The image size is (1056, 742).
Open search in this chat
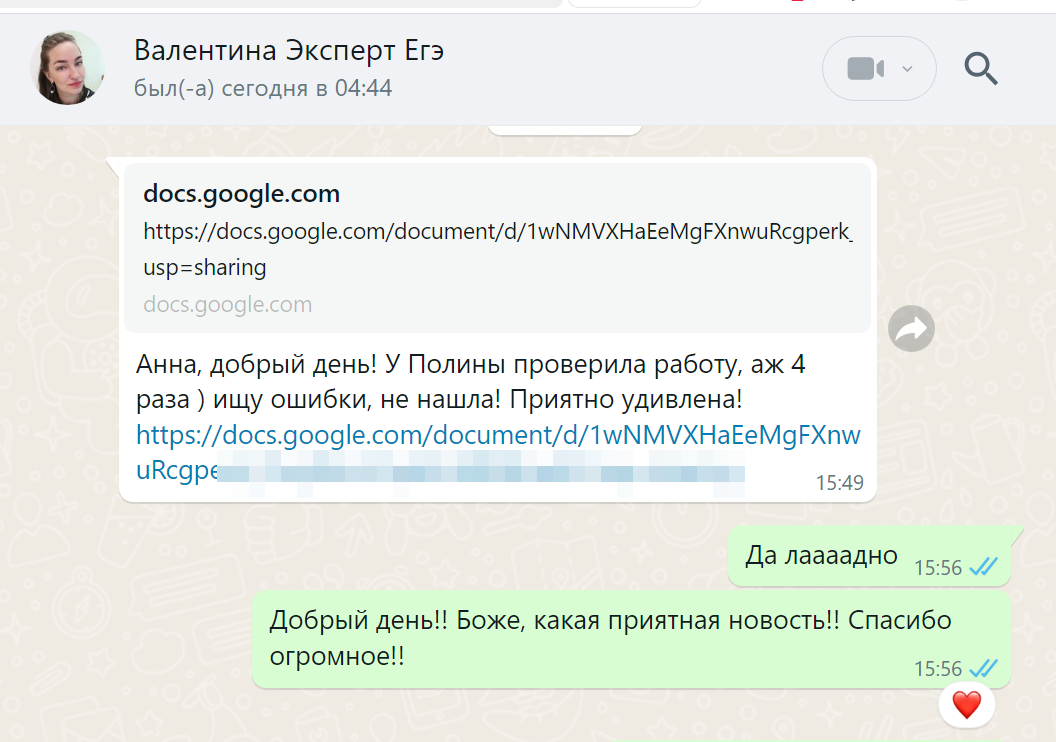click(980, 69)
